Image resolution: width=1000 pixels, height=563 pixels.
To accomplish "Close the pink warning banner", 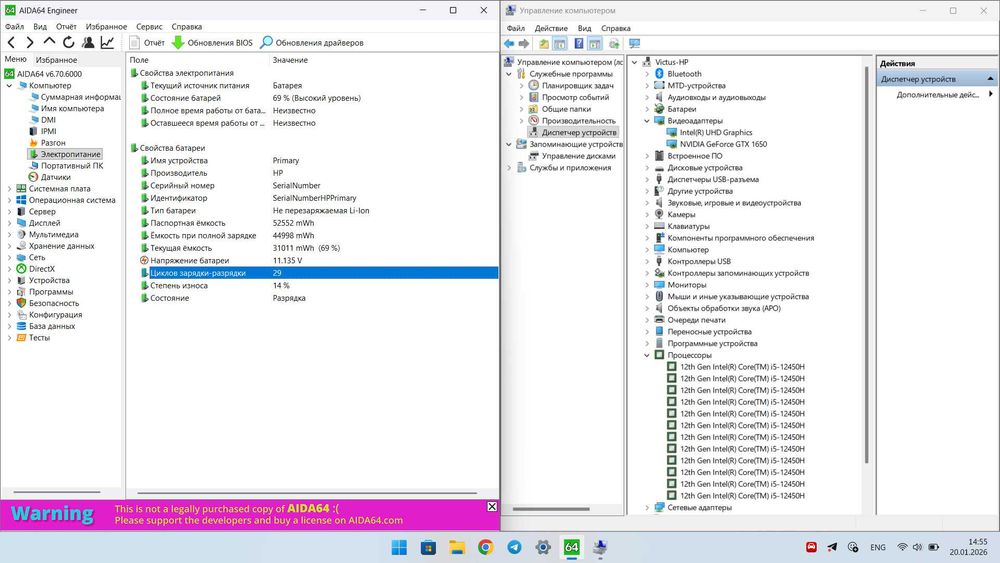I will (x=492, y=507).
